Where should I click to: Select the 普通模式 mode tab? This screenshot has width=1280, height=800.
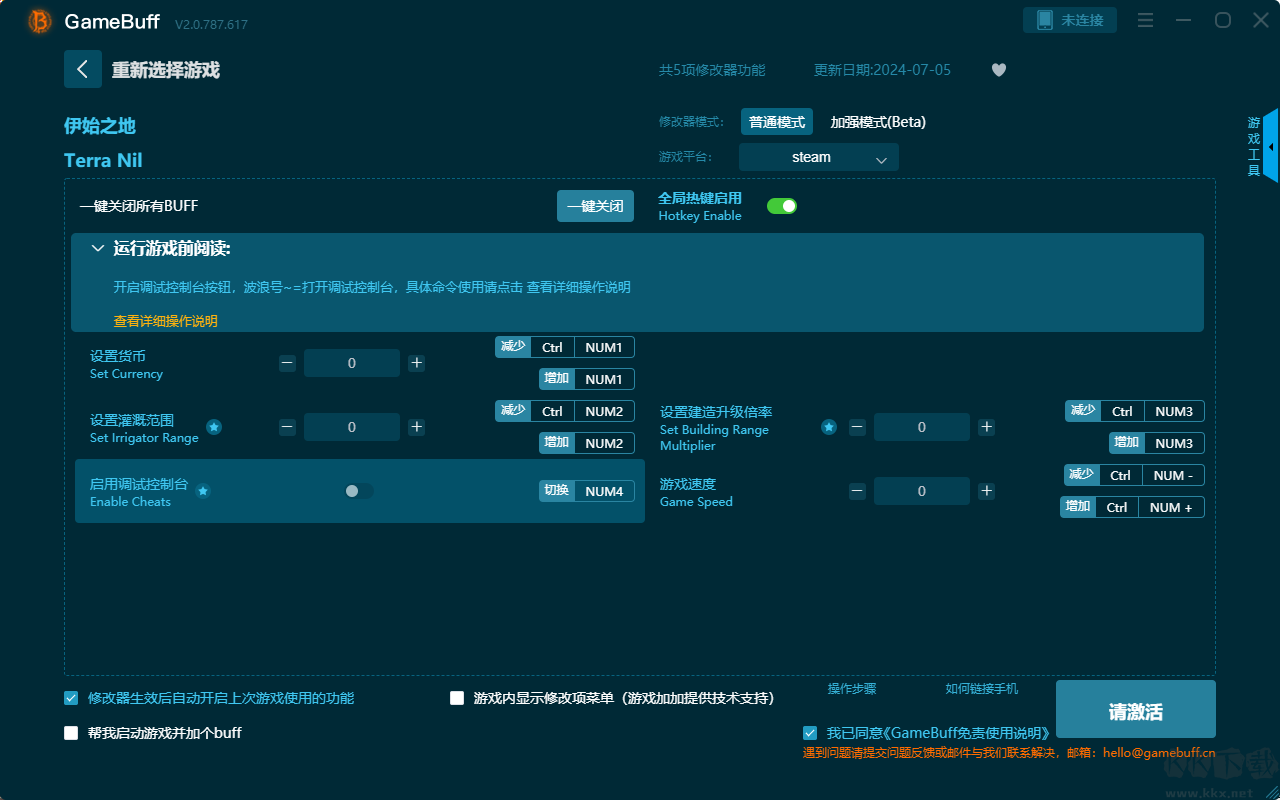[x=777, y=122]
